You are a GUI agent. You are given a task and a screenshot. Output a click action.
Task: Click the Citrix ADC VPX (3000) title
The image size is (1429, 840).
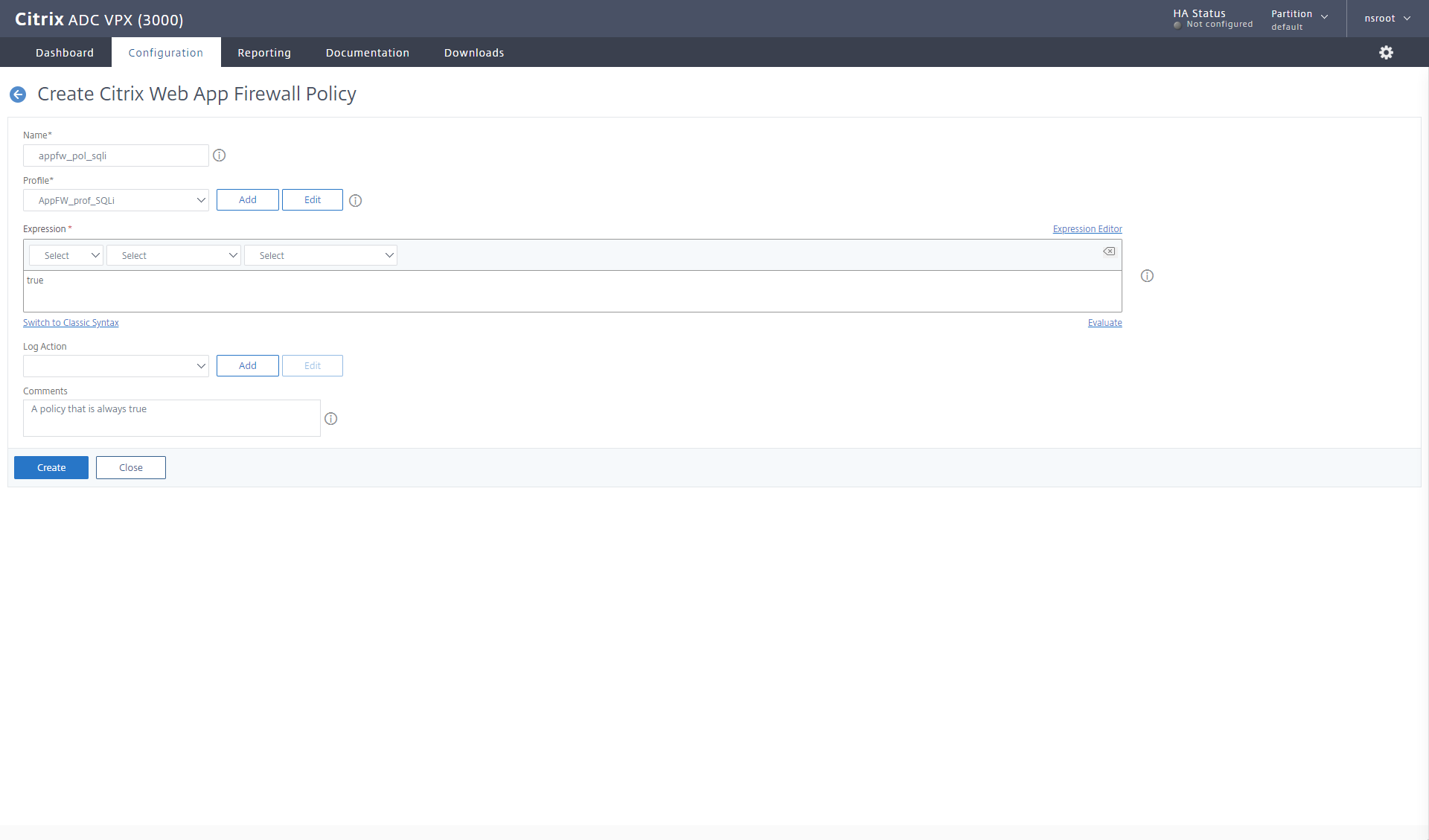(99, 19)
